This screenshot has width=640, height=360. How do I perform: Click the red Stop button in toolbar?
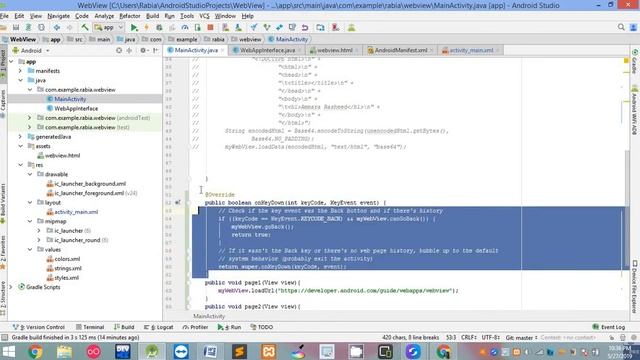tap(210, 27)
